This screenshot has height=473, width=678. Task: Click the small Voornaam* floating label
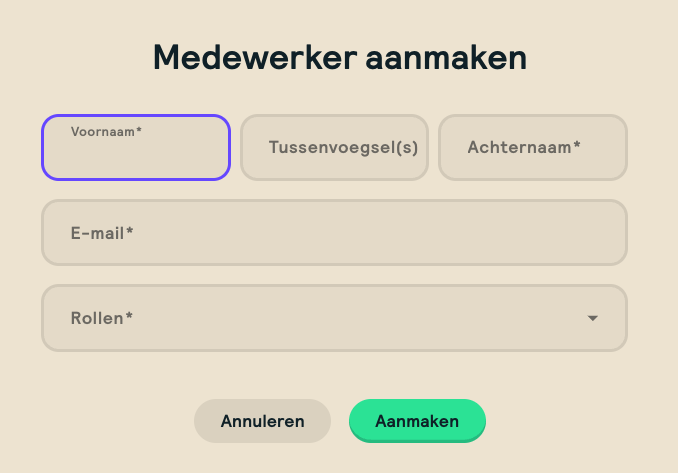coord(106,132)
